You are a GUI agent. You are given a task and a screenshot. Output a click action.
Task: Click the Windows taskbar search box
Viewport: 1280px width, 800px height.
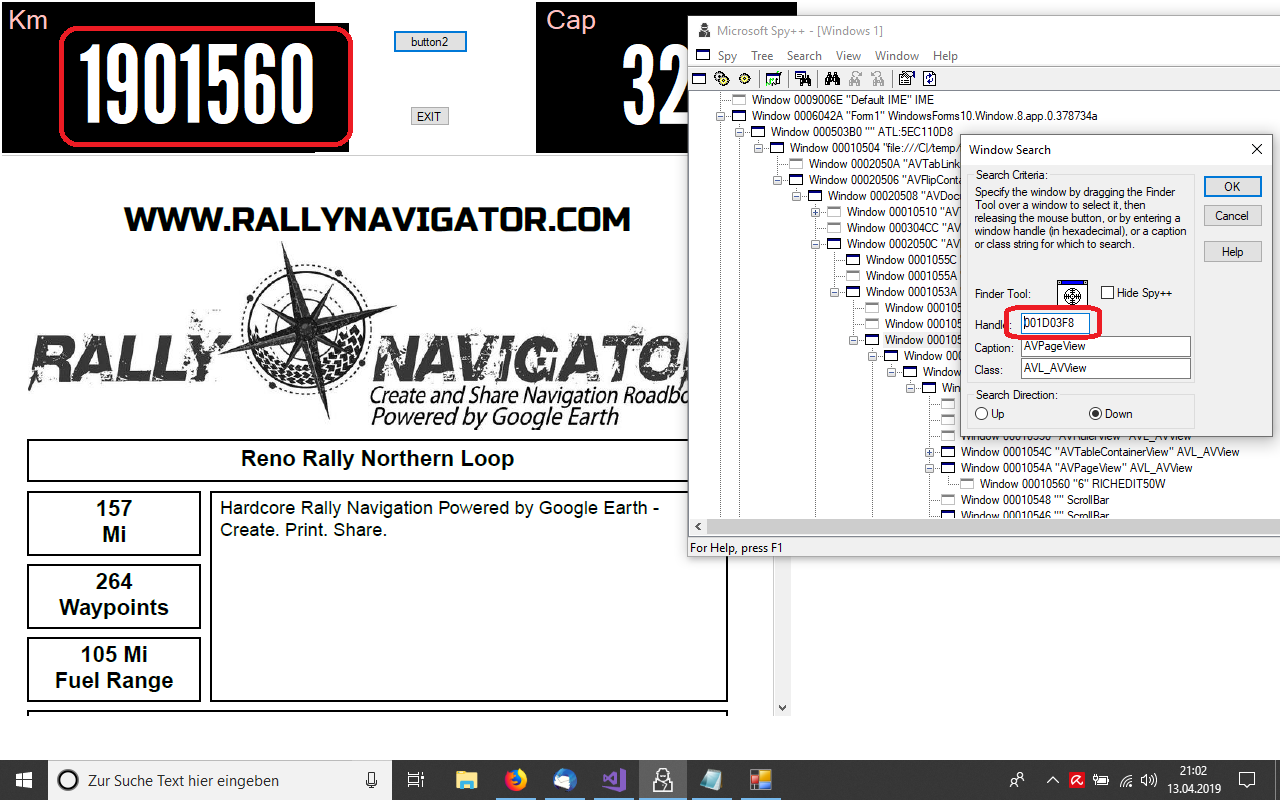(x=220, y=780)
